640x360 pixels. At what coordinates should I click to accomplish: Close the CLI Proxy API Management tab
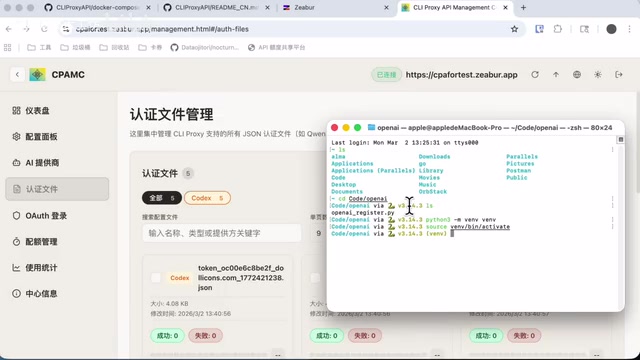tap(505, 8)
